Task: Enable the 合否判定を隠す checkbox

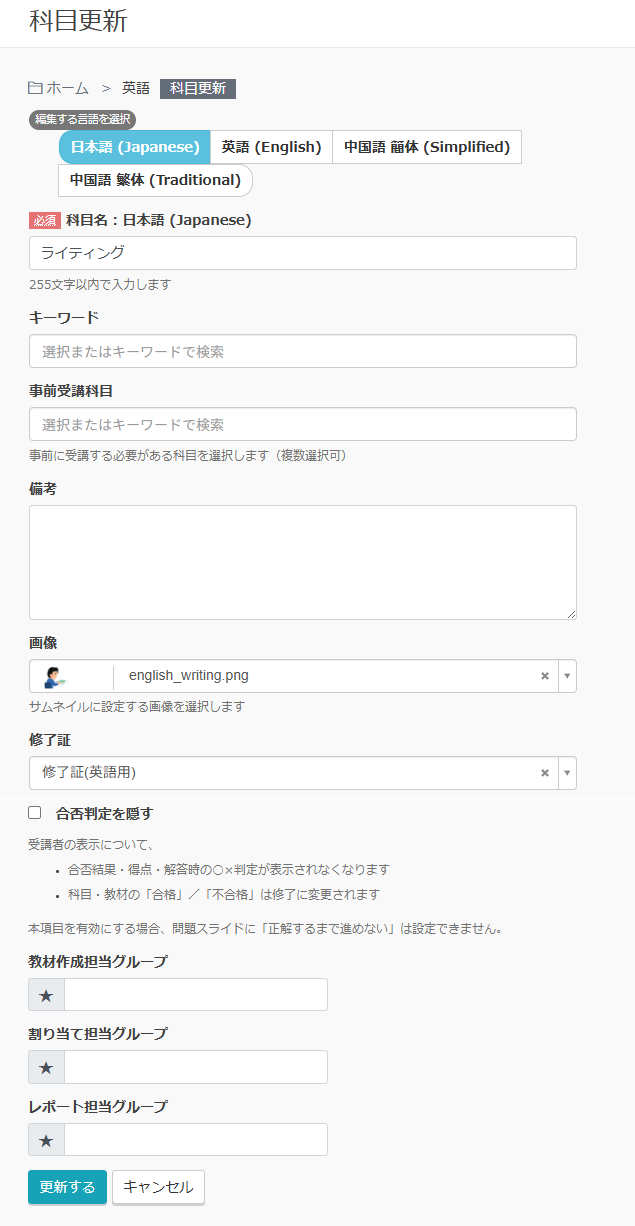Action: point(35,813)
